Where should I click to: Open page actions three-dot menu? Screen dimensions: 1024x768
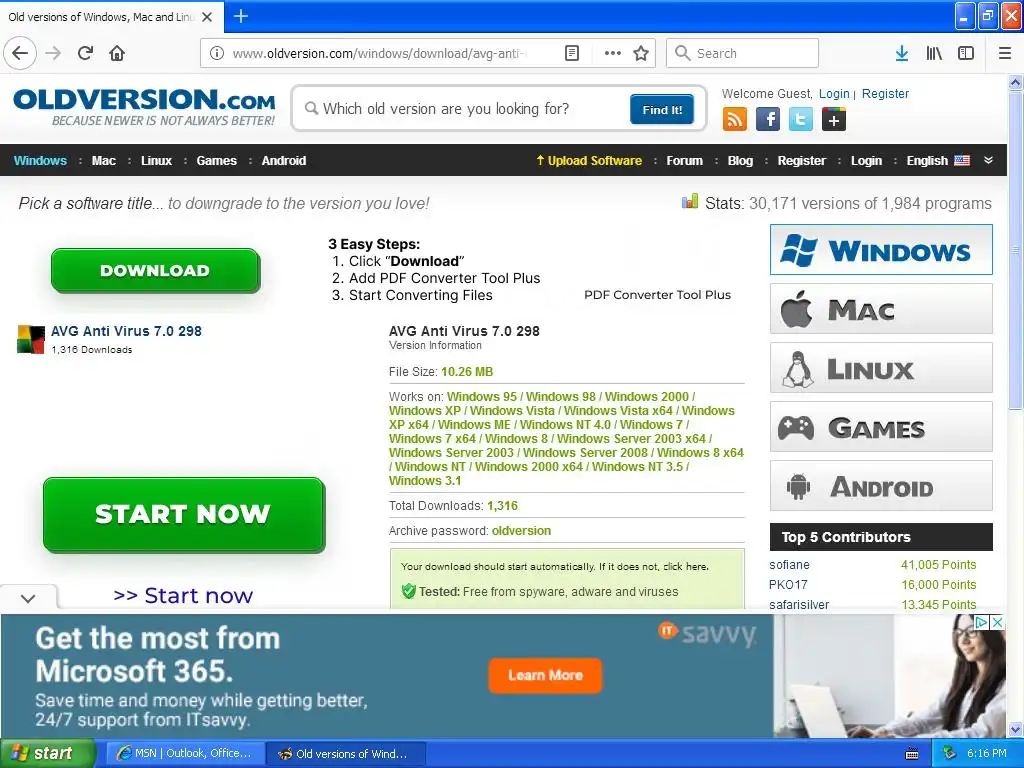613,53
